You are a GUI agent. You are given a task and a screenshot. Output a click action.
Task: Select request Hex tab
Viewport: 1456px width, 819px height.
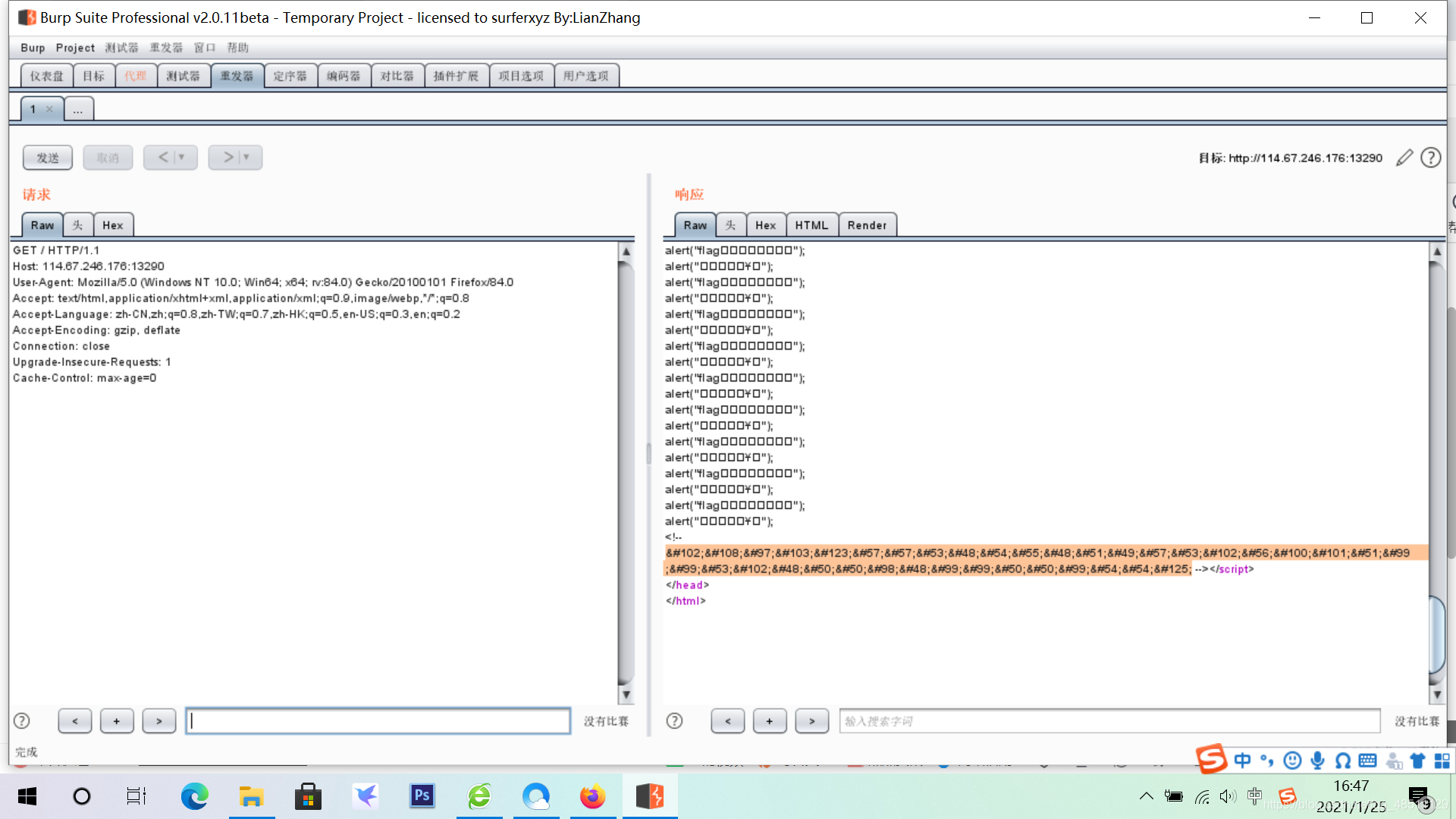point(113,225)
